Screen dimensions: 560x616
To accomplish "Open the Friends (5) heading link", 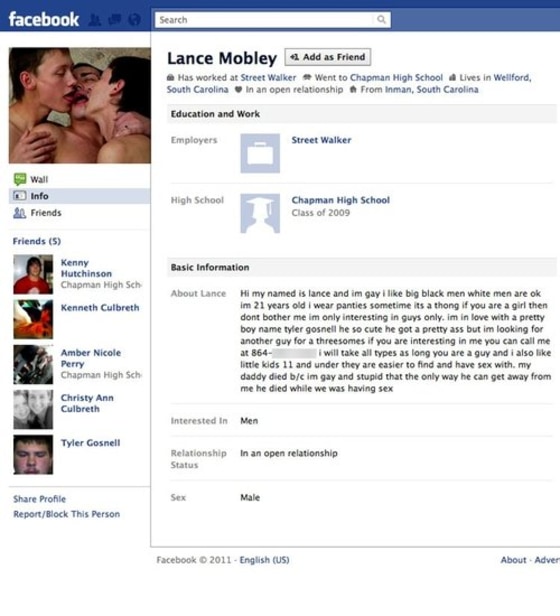I will pos(37,241).
